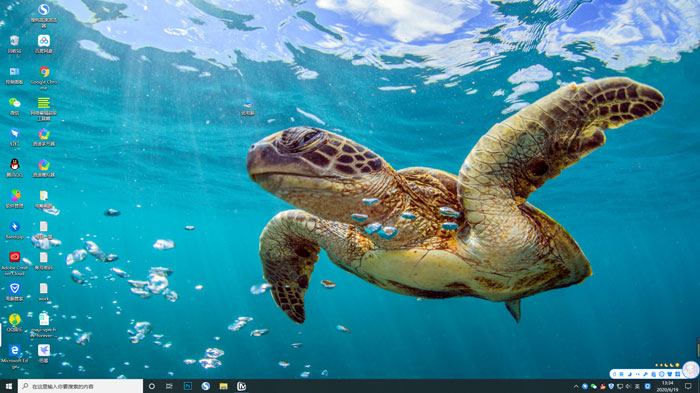Image resolution: width=700 pixels, height=393 pixels.
Task: Open the Bandizip desktop shortcut
Action: point(14,230)
